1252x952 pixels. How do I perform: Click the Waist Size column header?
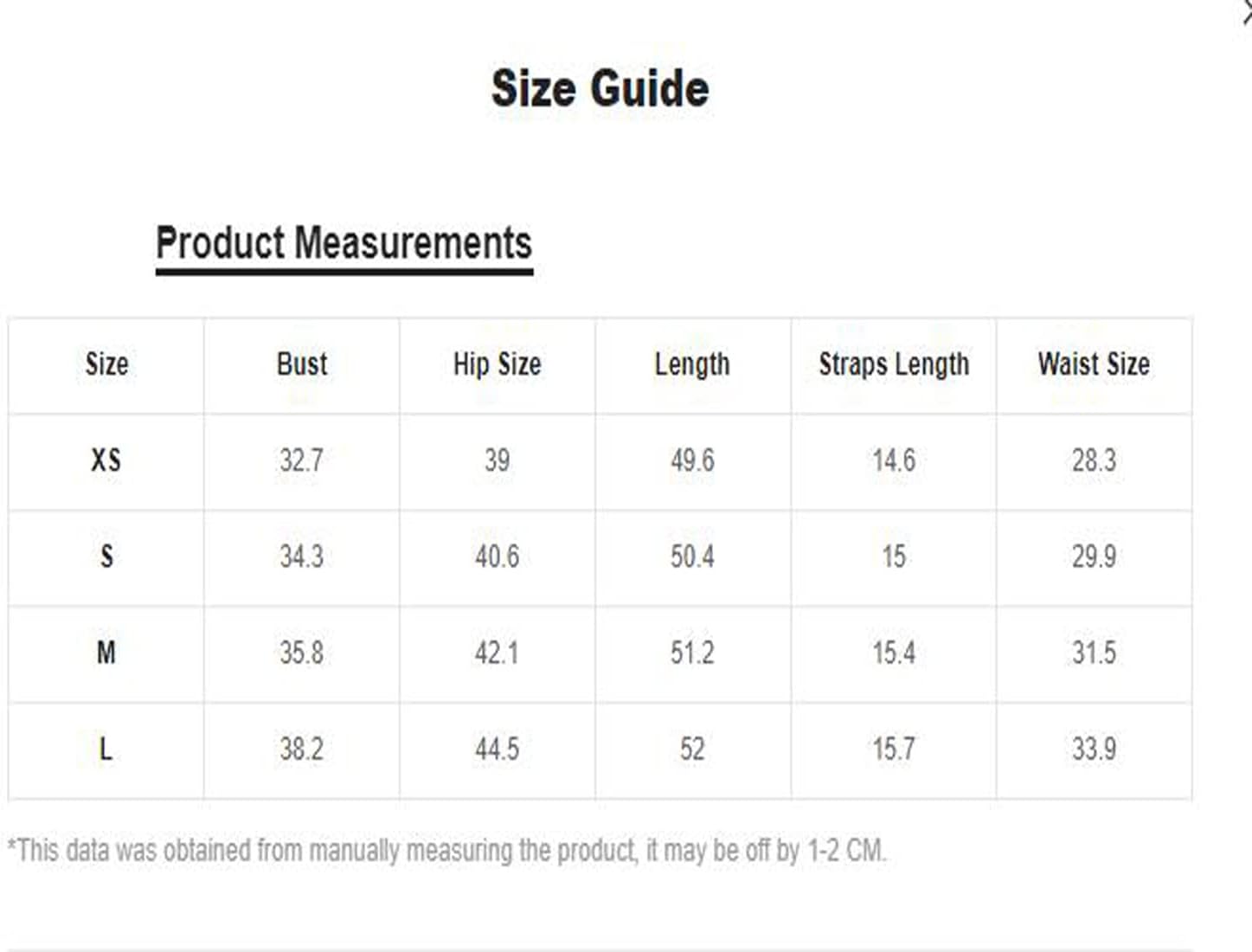(1094, 364)
